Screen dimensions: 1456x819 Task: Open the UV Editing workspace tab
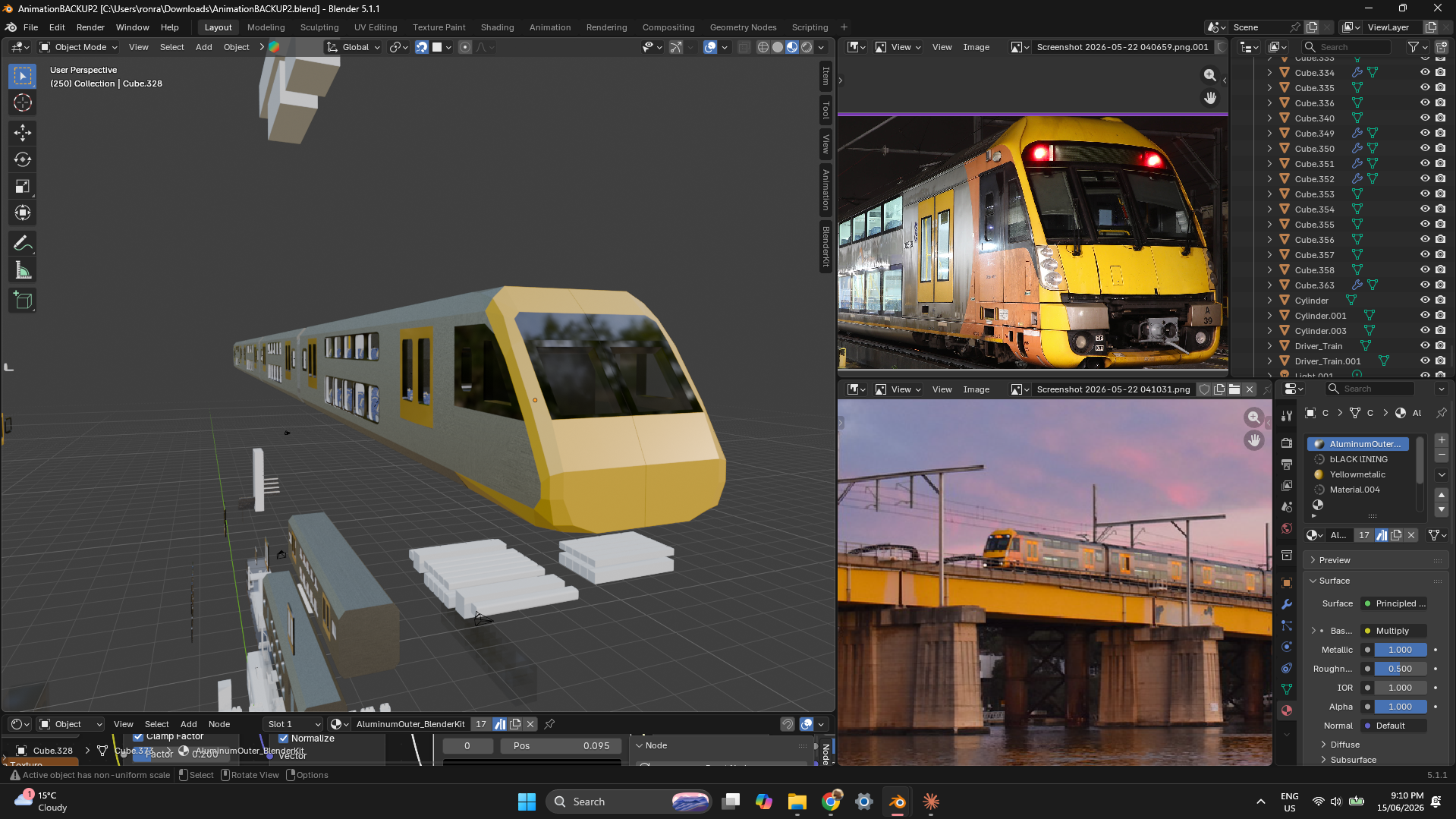(376, 27)
